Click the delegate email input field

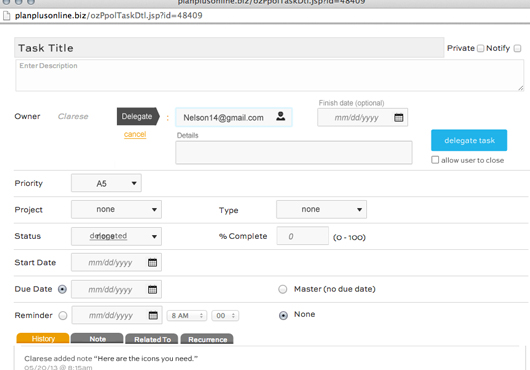point(234,117)
